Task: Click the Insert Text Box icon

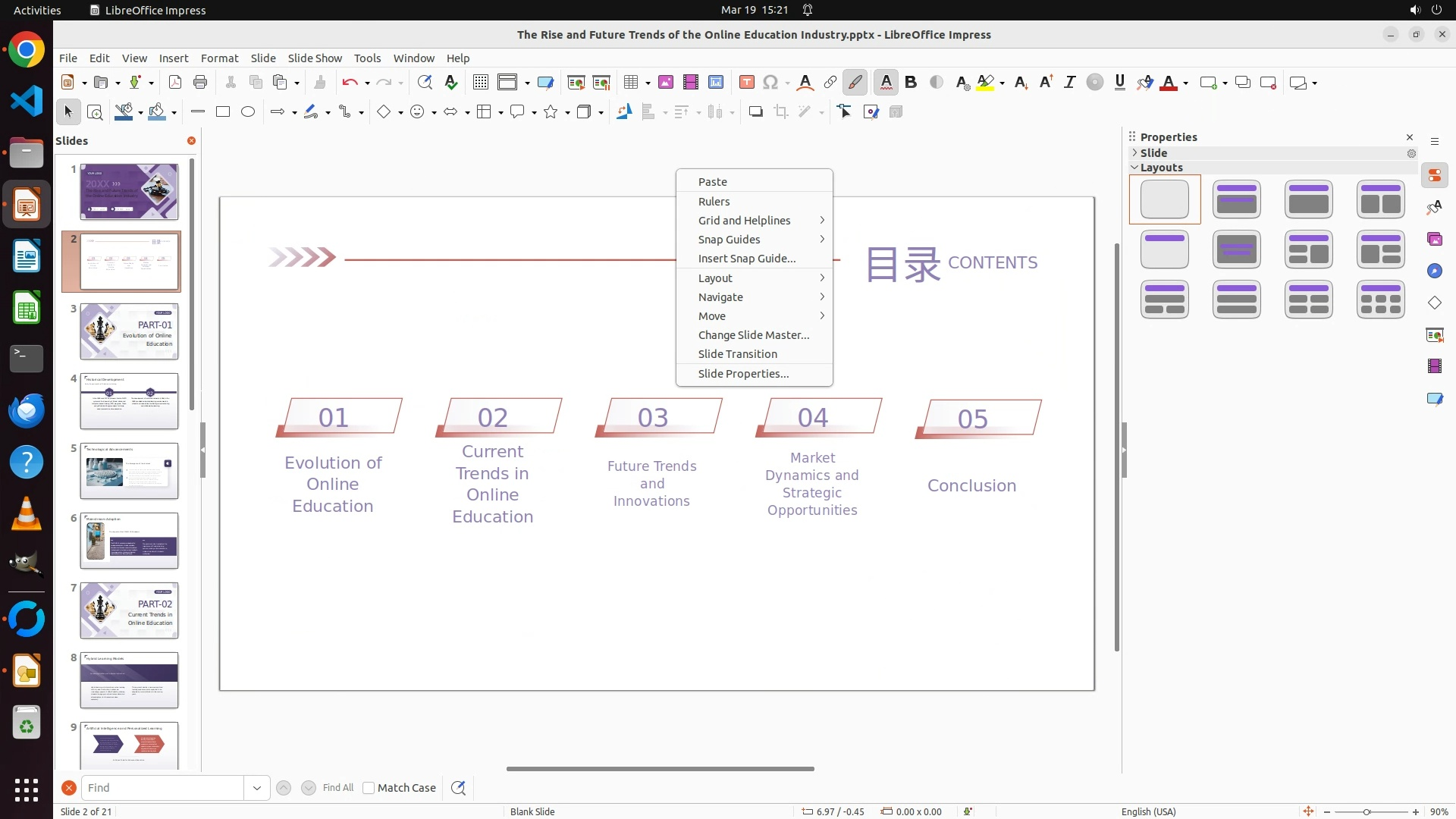Action: 746,83
